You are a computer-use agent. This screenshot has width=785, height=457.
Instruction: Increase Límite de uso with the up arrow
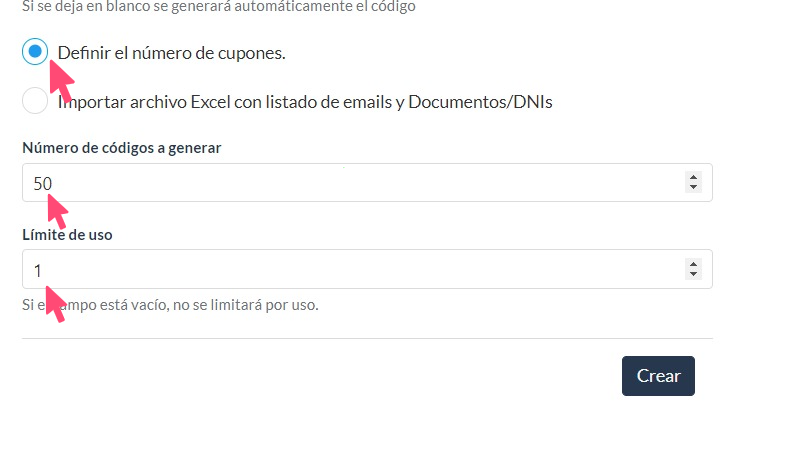[x=693, y=264]
